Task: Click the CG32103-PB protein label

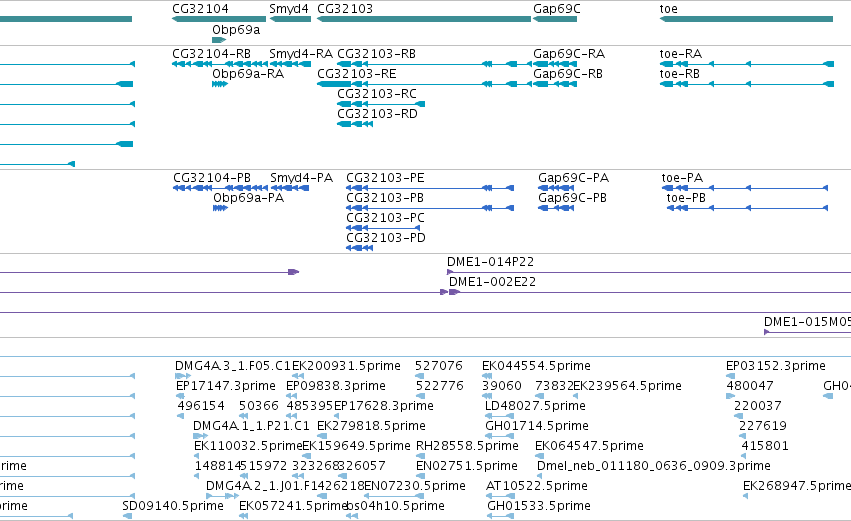Action: click(x=385, y=198)
